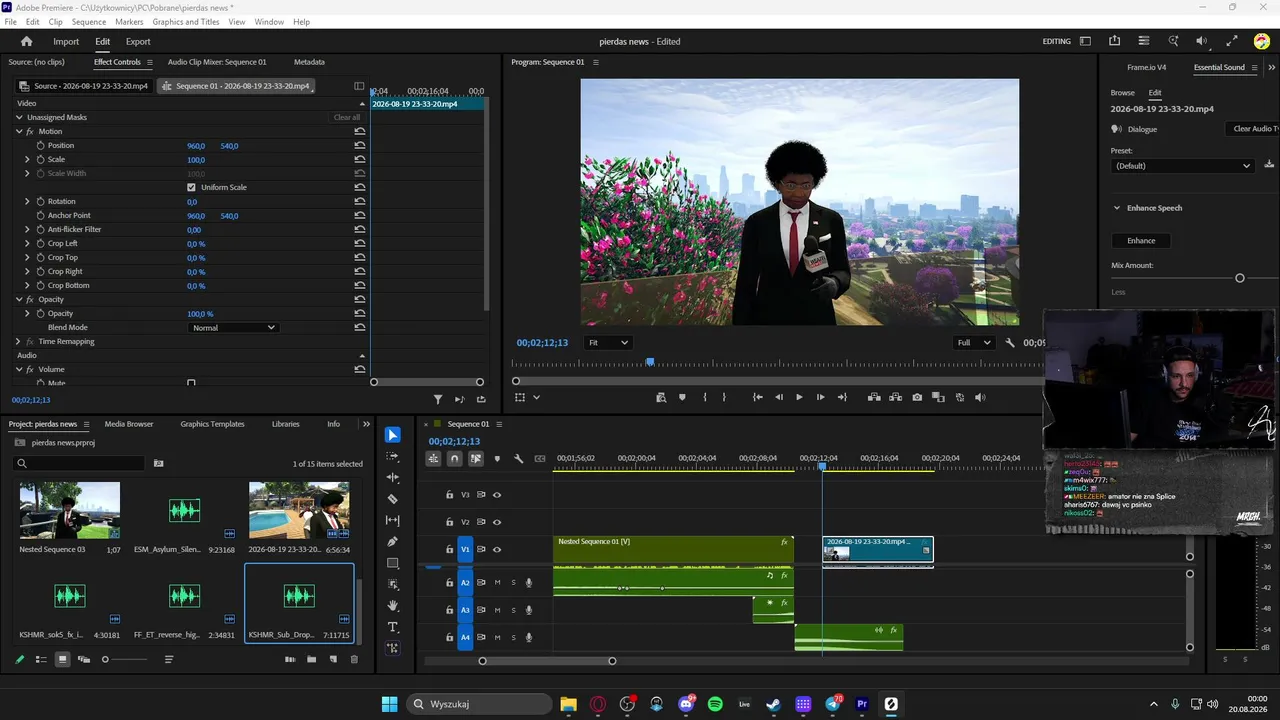Select the Ripple Edit tool
Screen dimensions: 1280x720
coord(393,478)
